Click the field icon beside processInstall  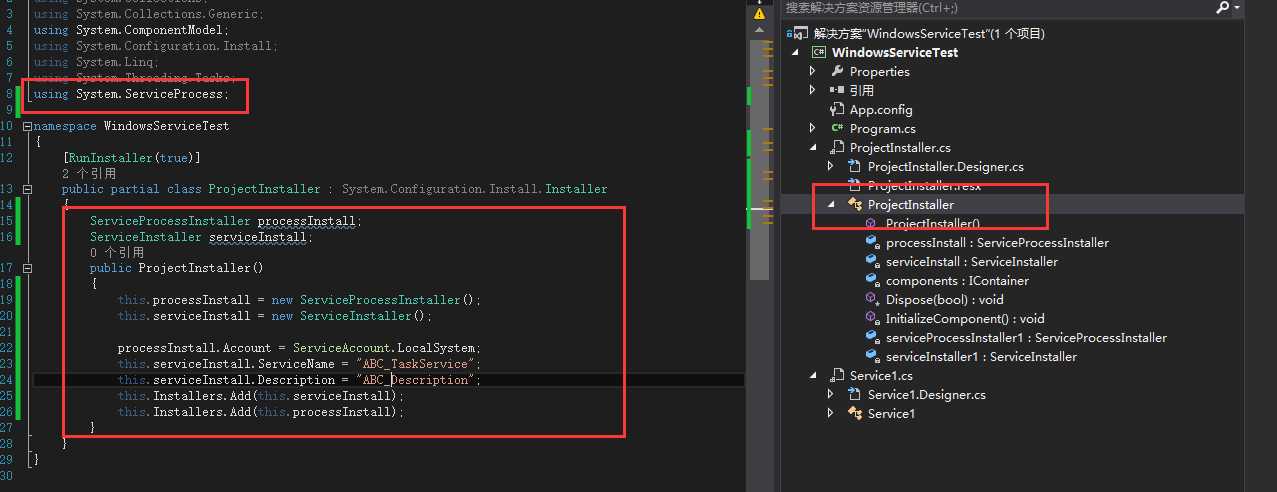point(873,242)
